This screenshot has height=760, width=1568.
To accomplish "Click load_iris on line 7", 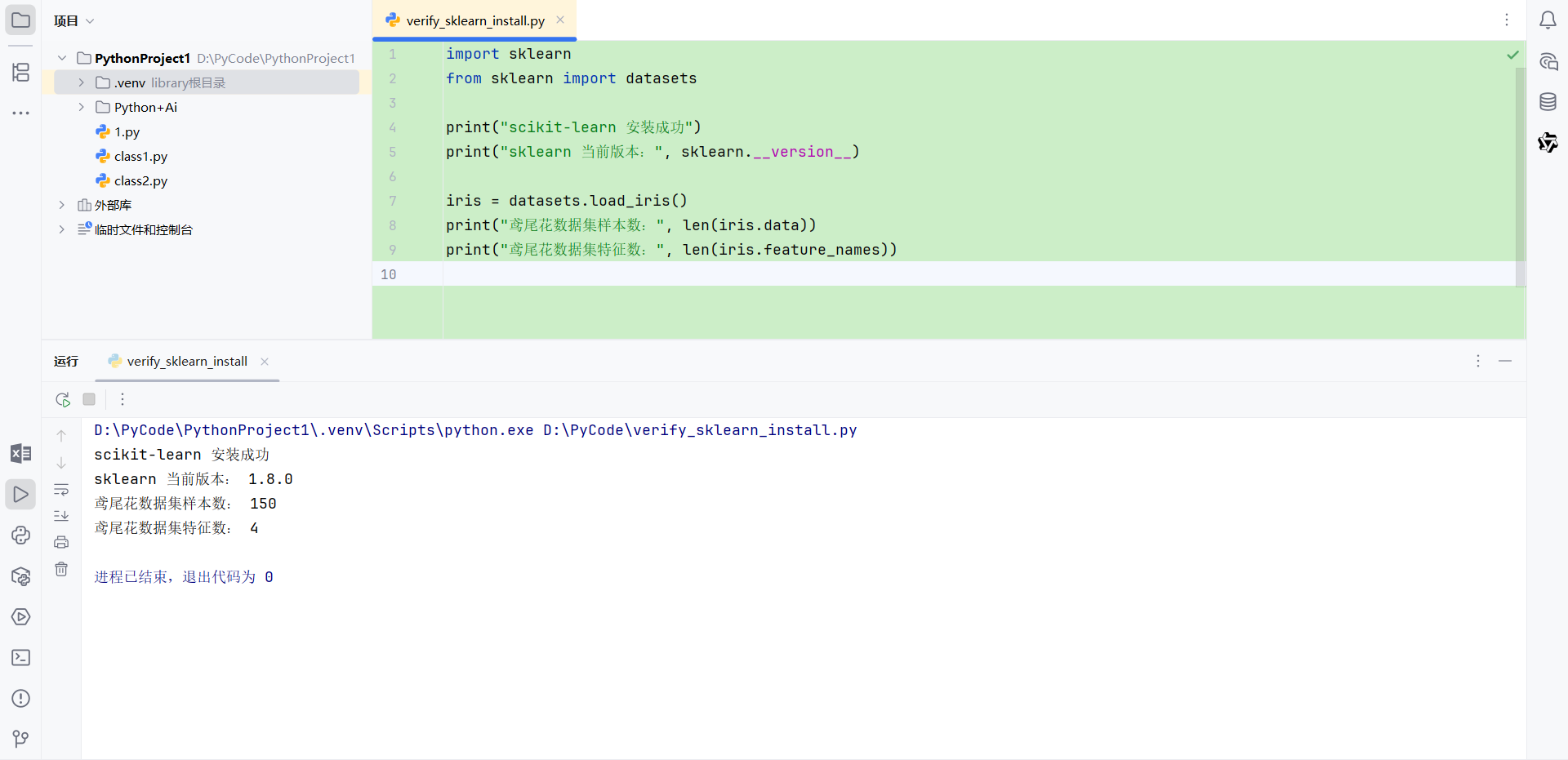I will [x=630, y=201].
